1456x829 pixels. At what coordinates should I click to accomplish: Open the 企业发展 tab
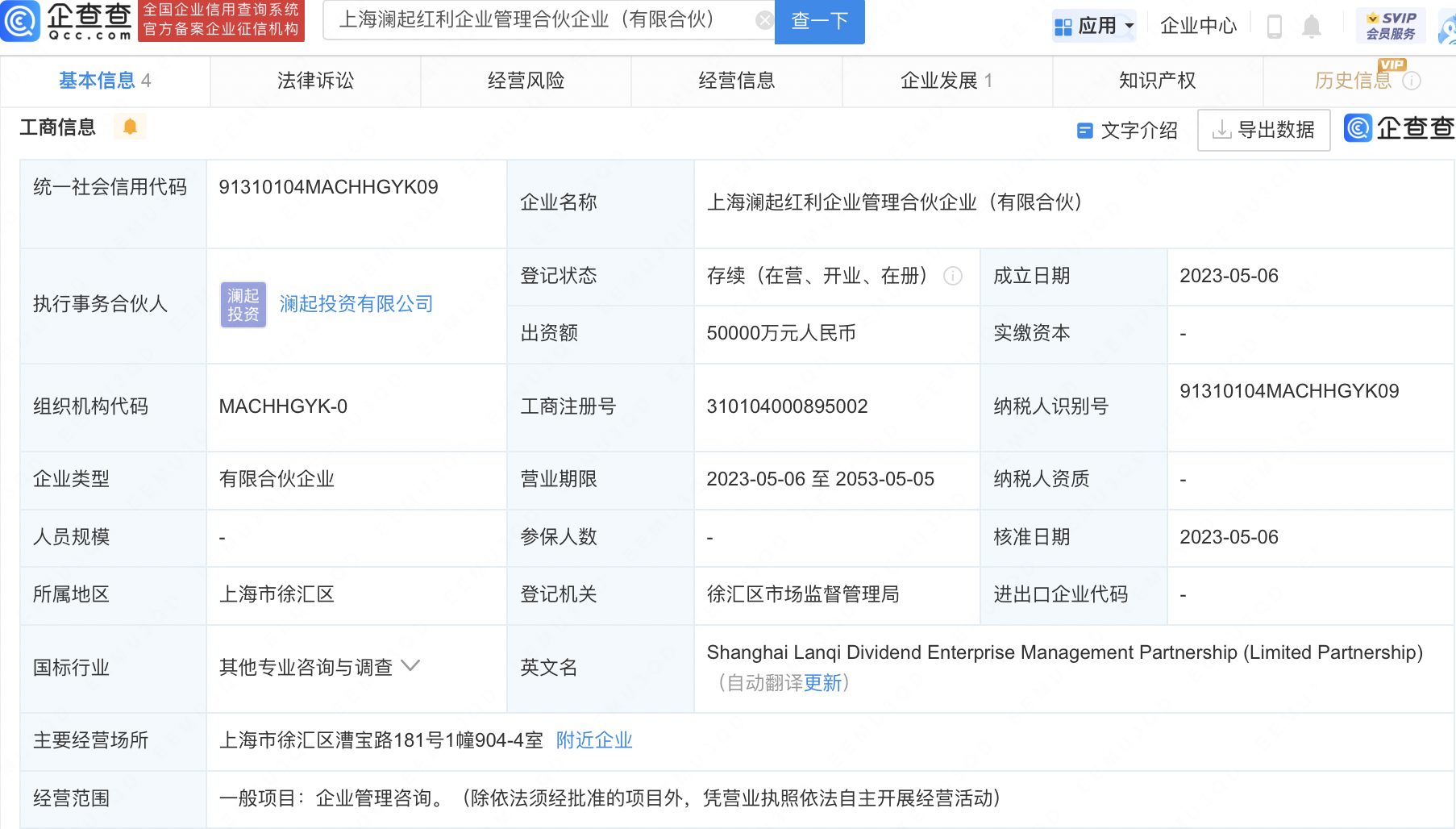click(x=946, y=81)
